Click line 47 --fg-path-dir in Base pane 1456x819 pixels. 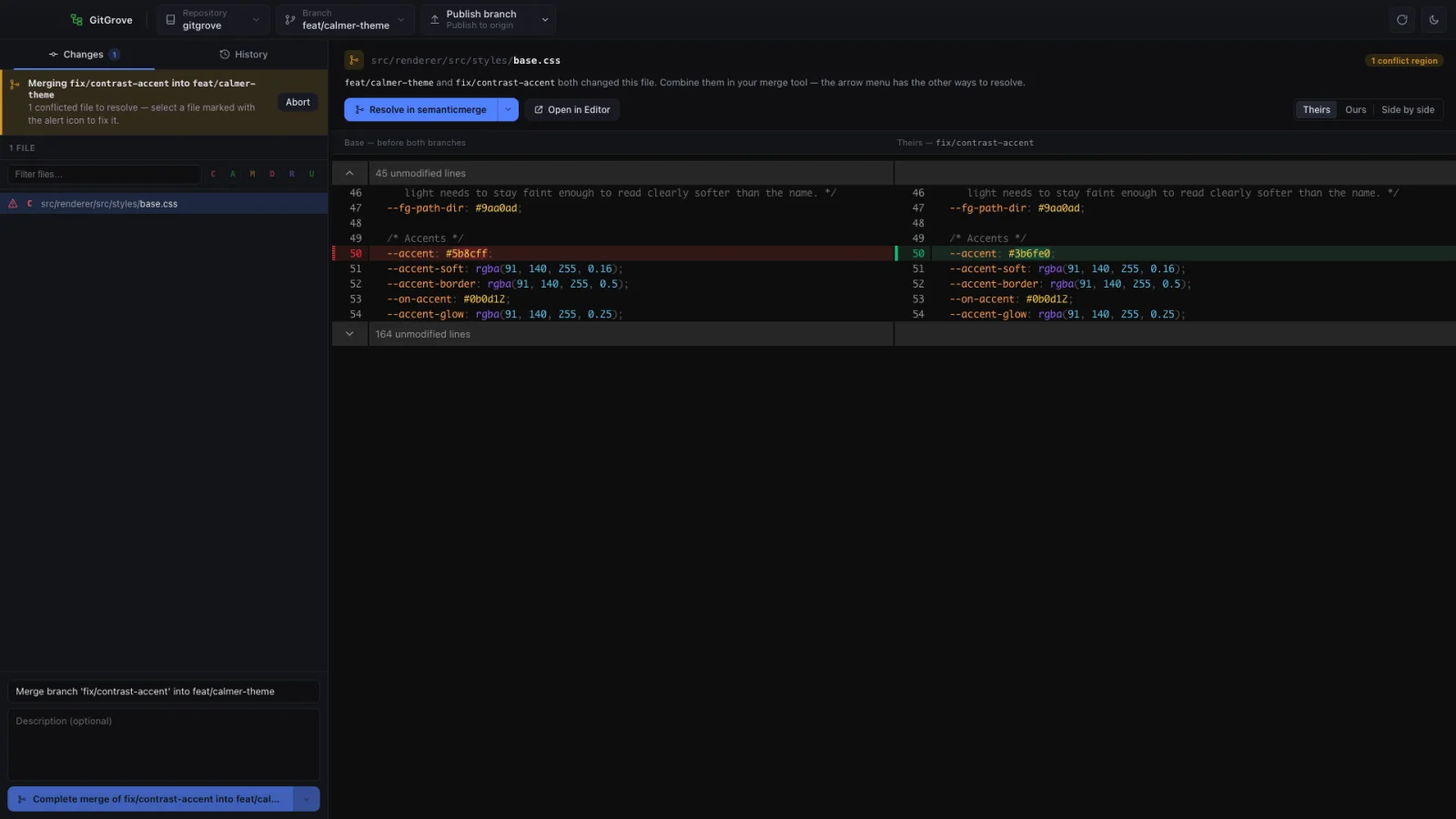pyautogui.click(x=454, y=208)
